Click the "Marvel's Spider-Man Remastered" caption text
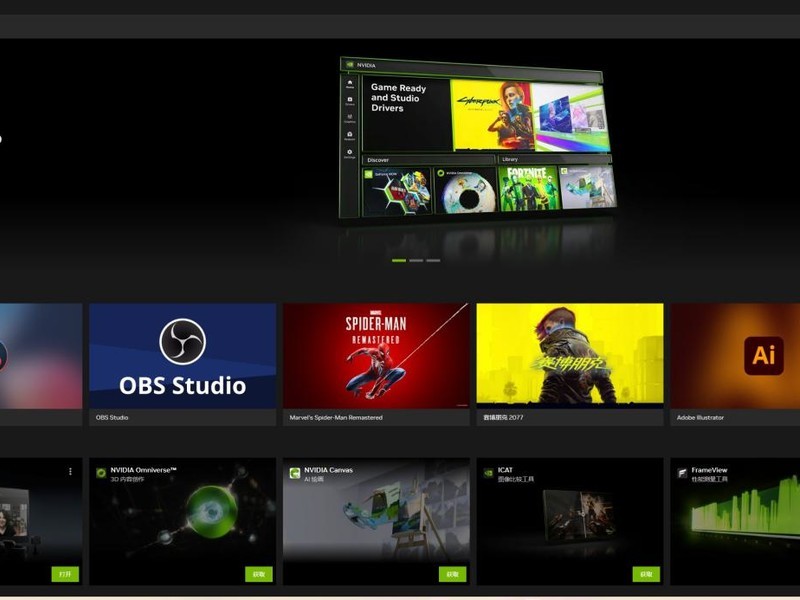800x600 pixels. tap(336, 417)
